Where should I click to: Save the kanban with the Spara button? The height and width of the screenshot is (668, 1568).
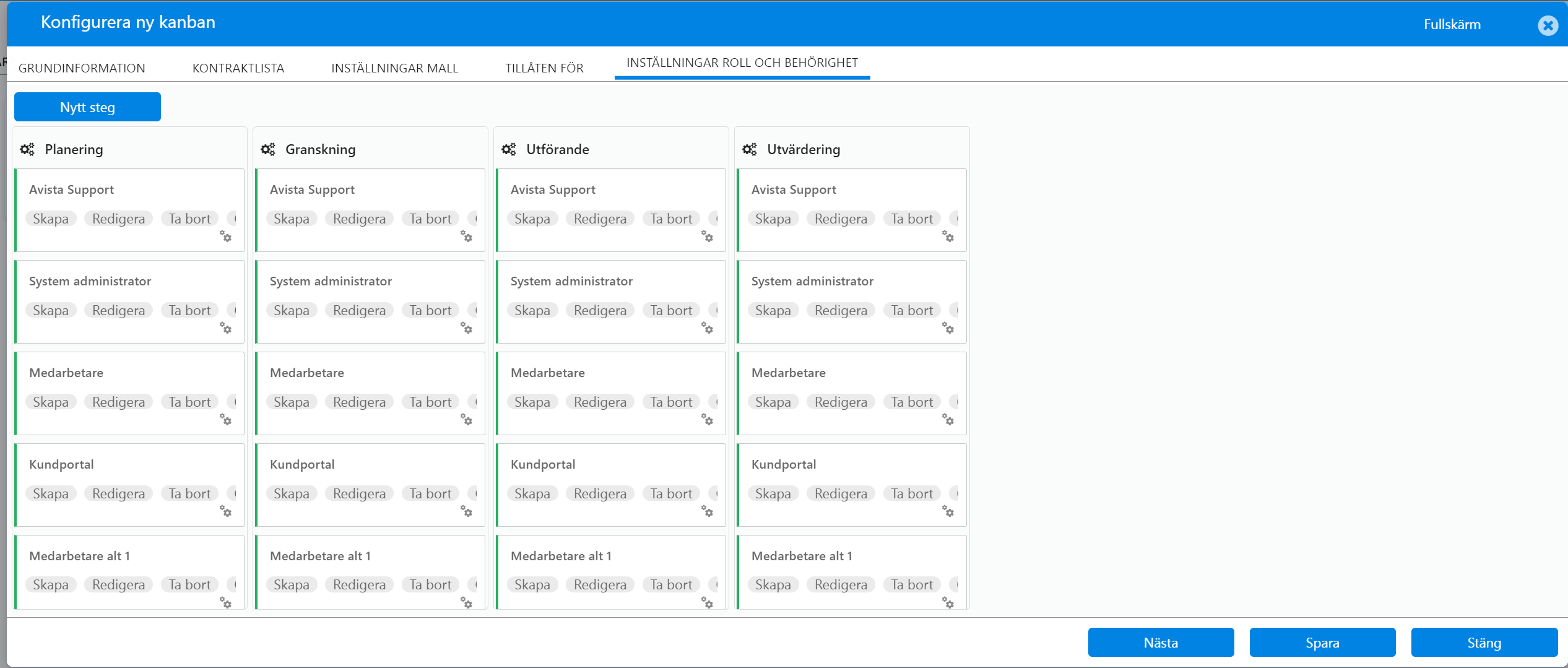coord(1323,643)
